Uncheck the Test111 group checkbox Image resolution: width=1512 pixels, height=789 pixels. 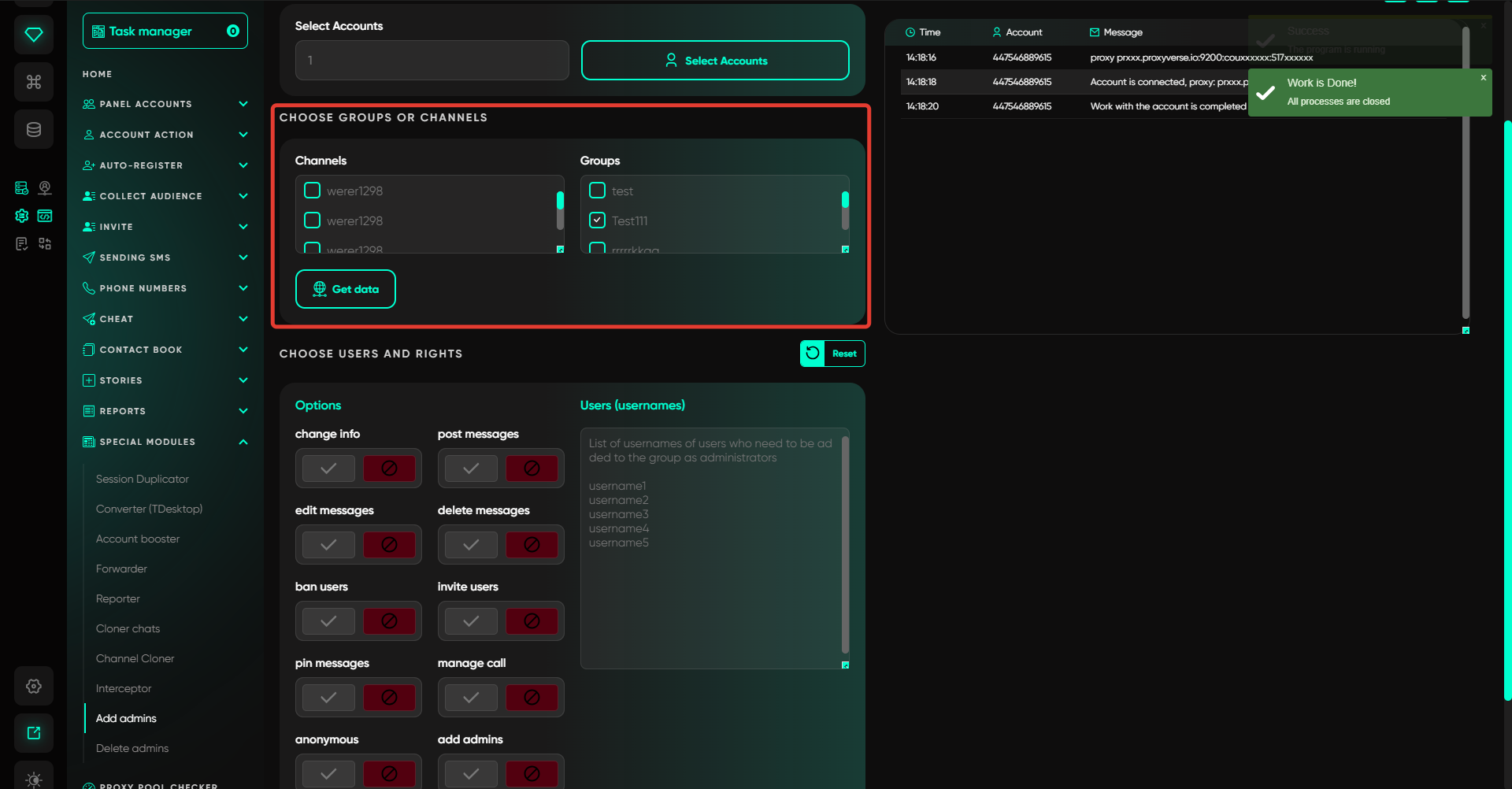tap(598, 220)
